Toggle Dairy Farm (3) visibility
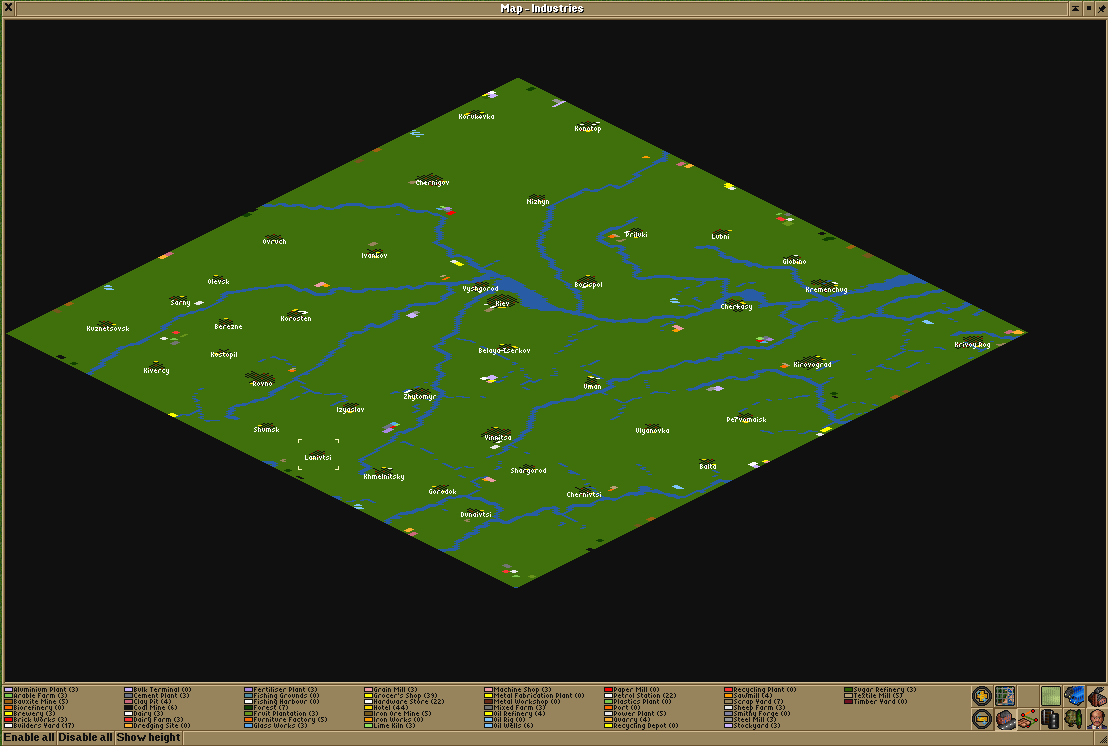 [x=154, y=720]
